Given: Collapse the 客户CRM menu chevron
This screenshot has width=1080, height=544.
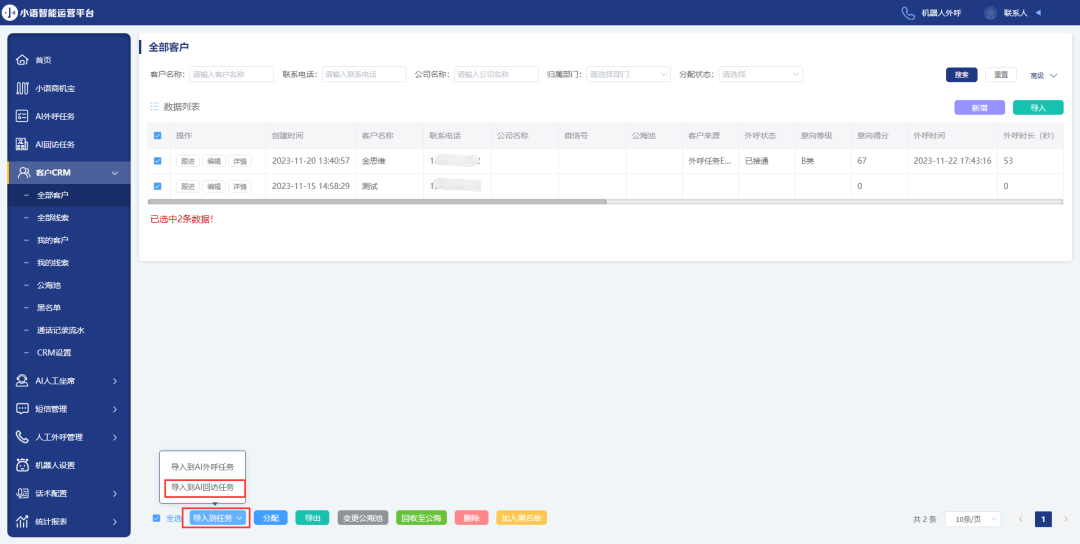Looking at the screenshot, I should point(114,173).
